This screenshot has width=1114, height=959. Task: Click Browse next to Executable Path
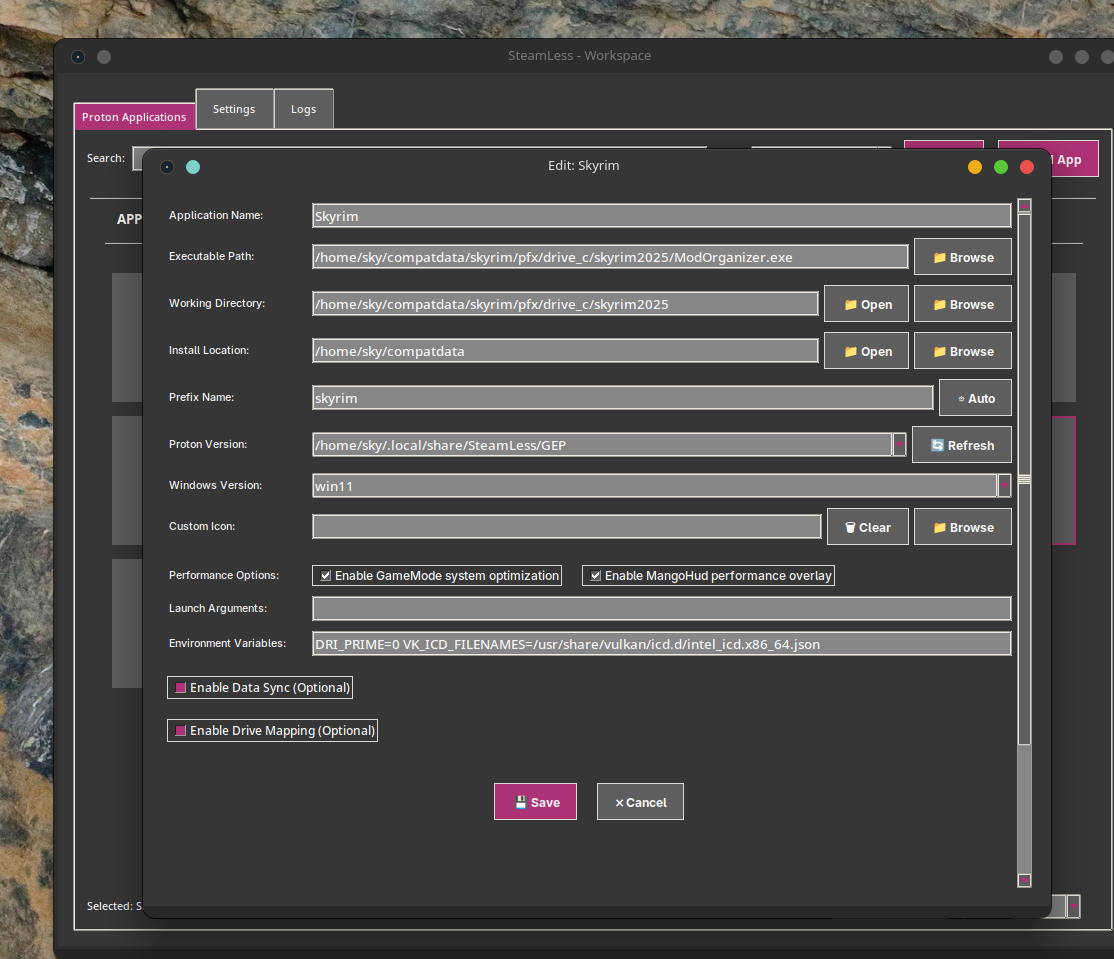coord(962,257)
